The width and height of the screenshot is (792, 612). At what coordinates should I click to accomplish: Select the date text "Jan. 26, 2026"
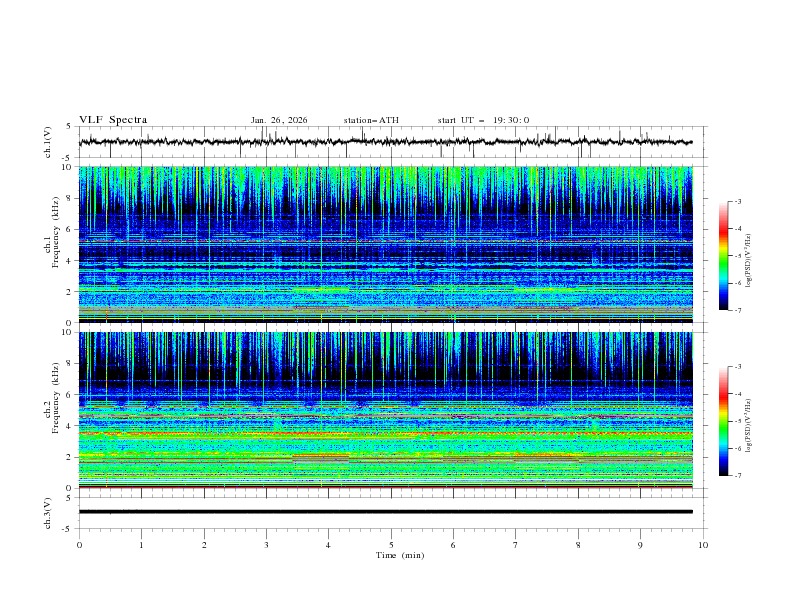(279, 120)
